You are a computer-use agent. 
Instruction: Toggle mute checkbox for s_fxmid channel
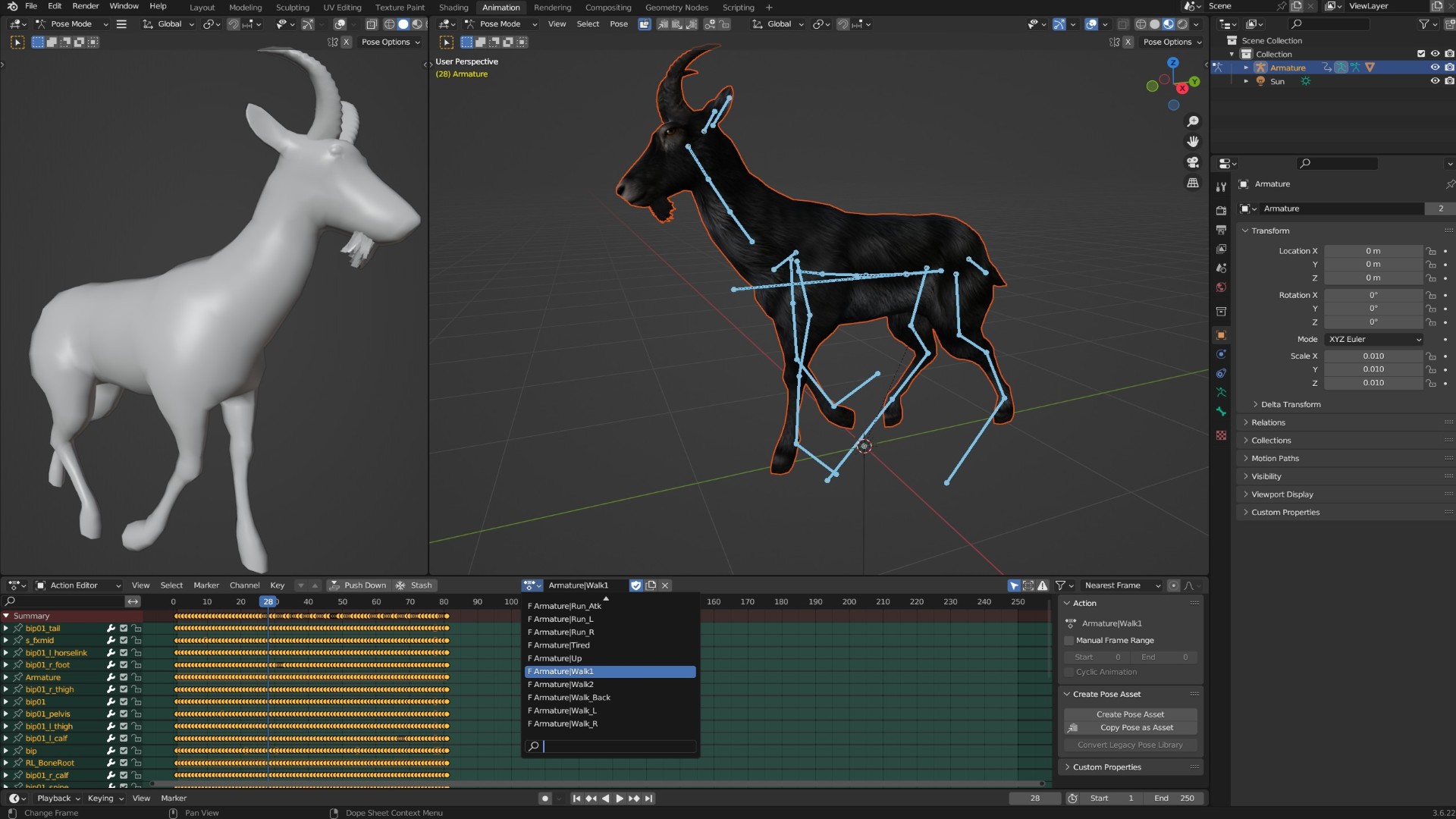click(x=124, y=641)
